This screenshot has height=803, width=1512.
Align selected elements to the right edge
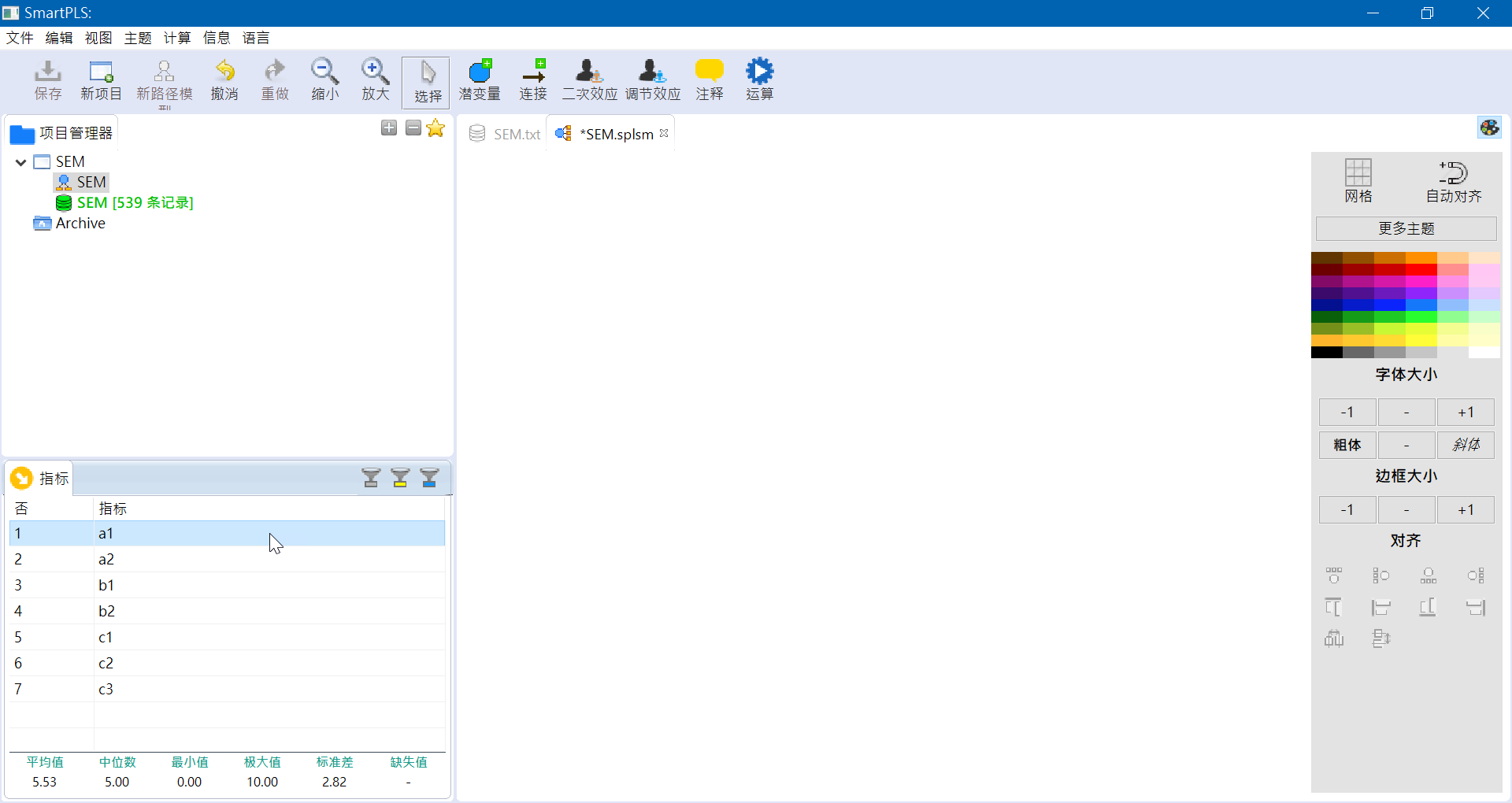[x=1476, y=607]
